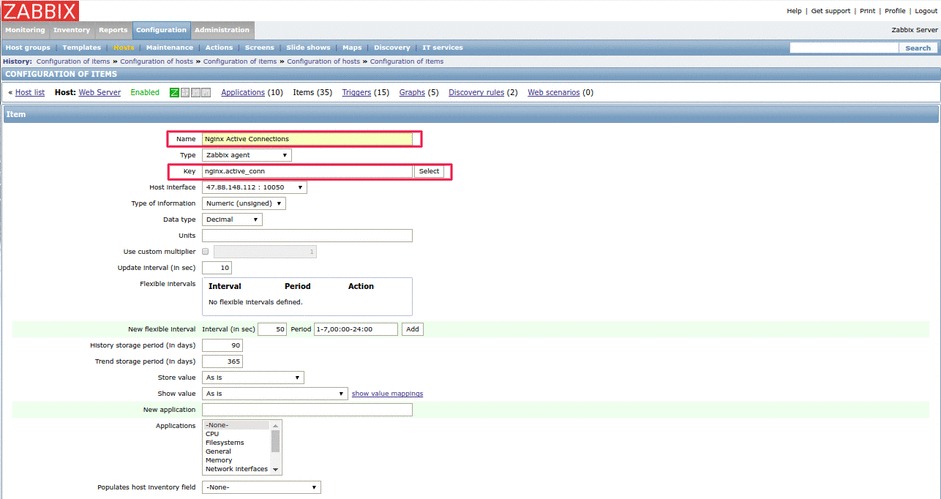Click the last history breadcrumb Configuration of items
The width and height of the screenshot is (941, 499).
tap(406, 61)
